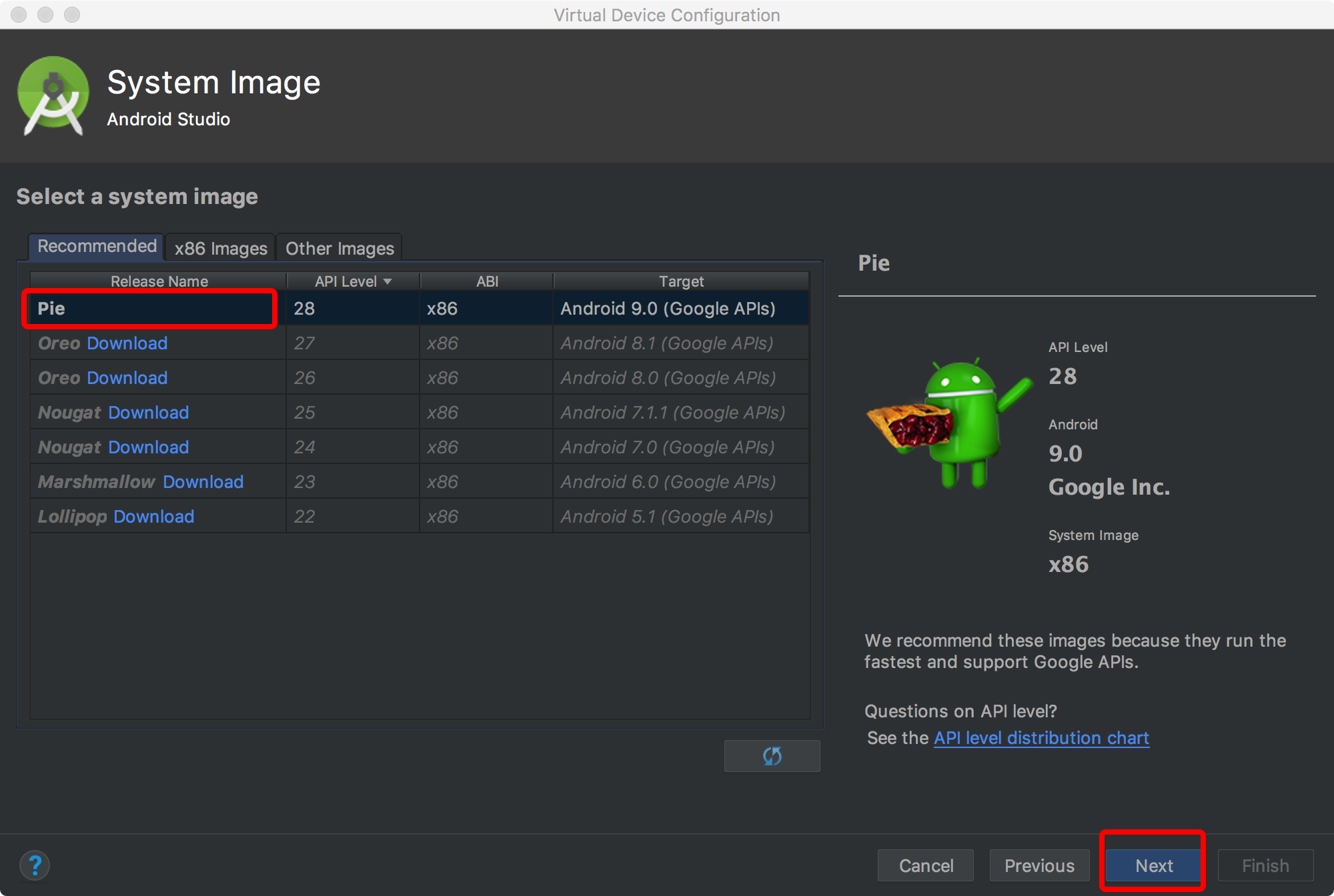Click the Lollipop release name text
The height and width of the screenshot is (896, 1334).
pos(72,517)
